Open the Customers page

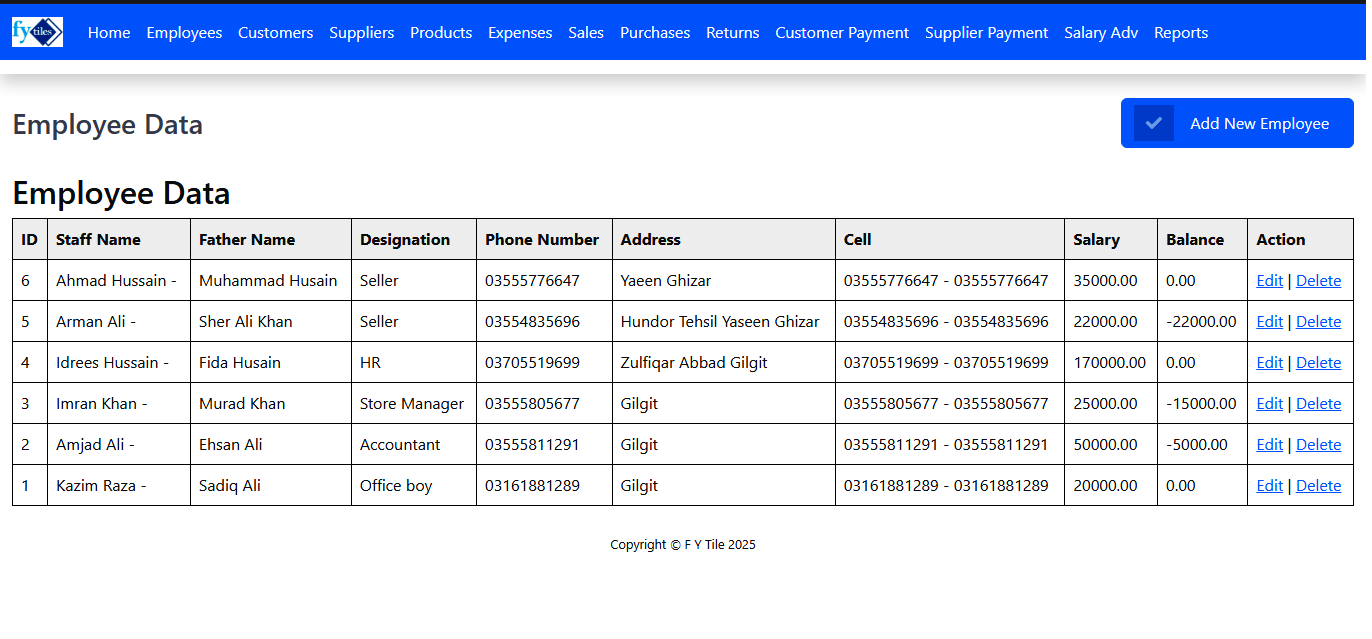pyautogui.click(x=275, y=33)
